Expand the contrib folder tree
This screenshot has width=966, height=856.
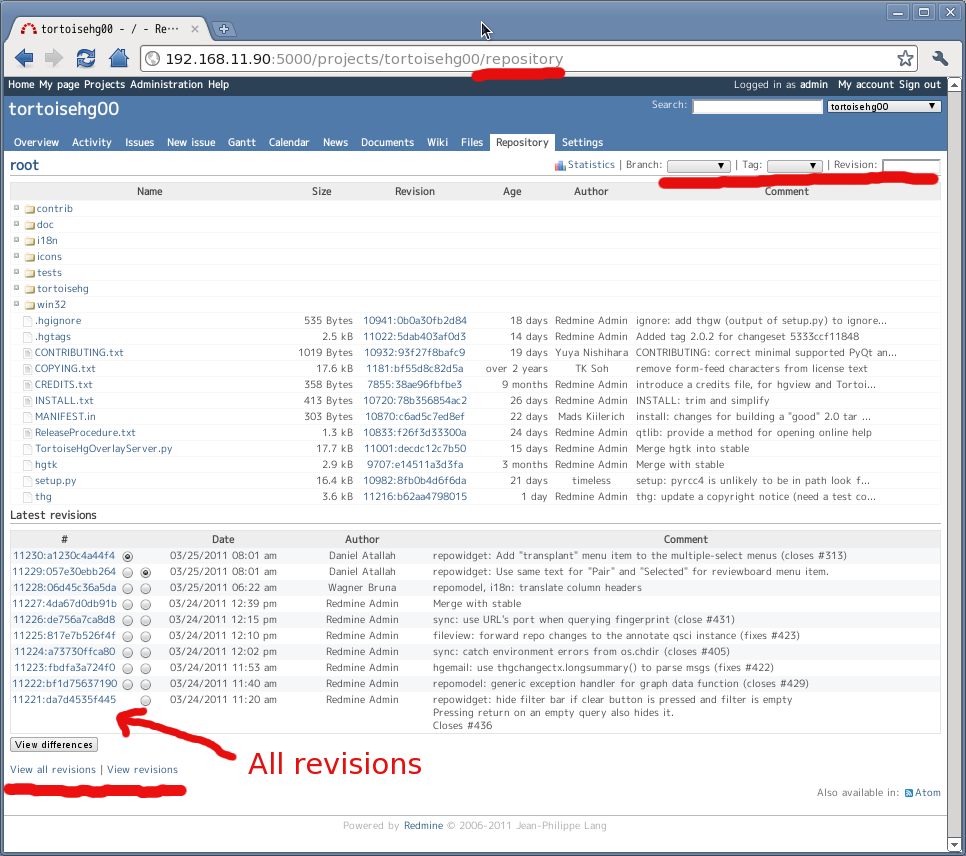pos(17,208)
